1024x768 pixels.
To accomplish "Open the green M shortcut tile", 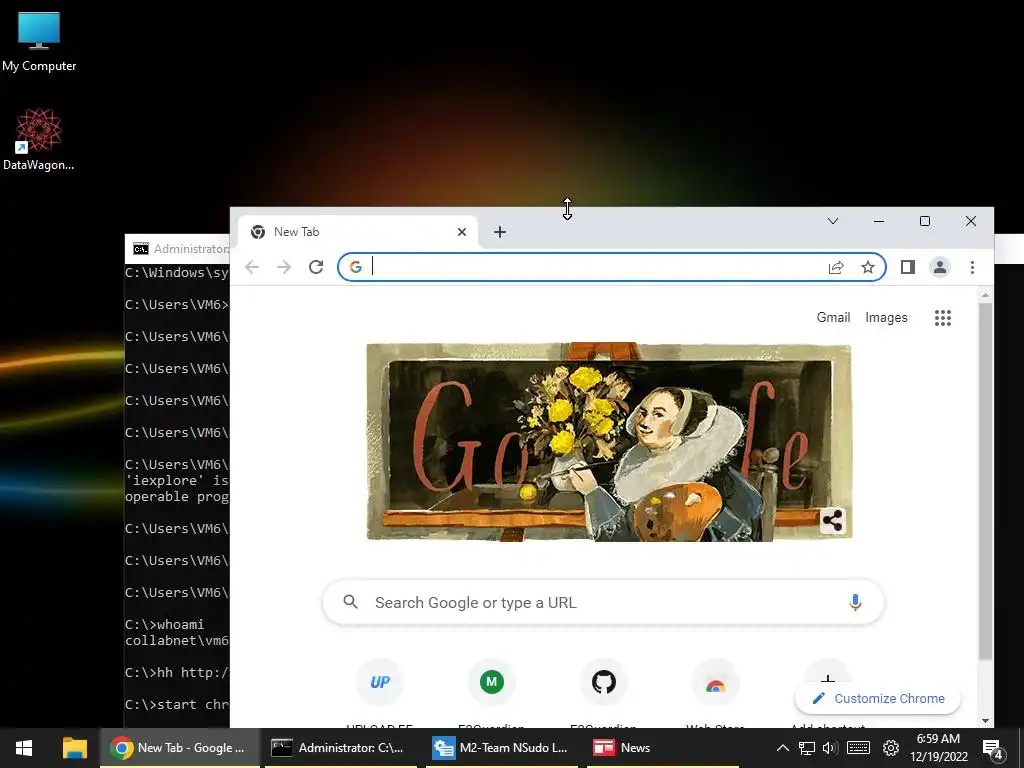I will (492, 682).
